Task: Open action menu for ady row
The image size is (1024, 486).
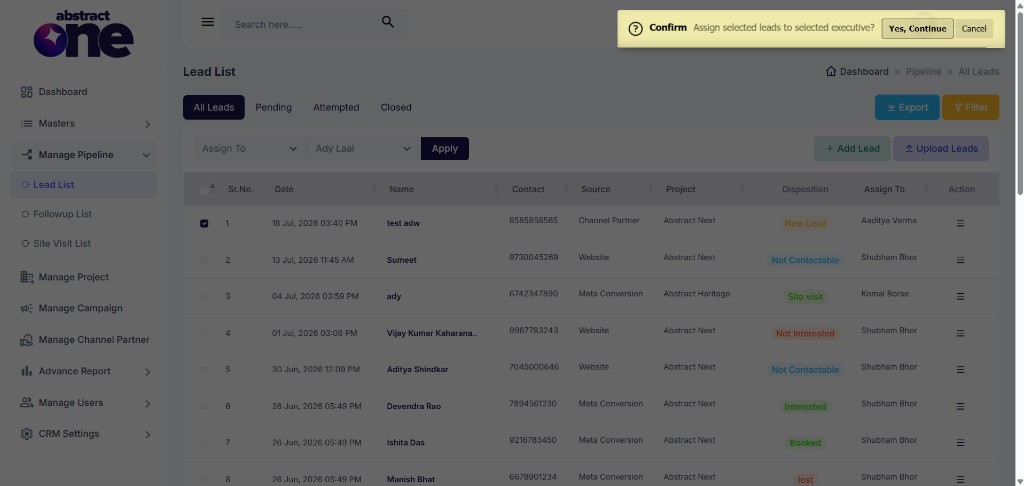Action: [960, 297]
